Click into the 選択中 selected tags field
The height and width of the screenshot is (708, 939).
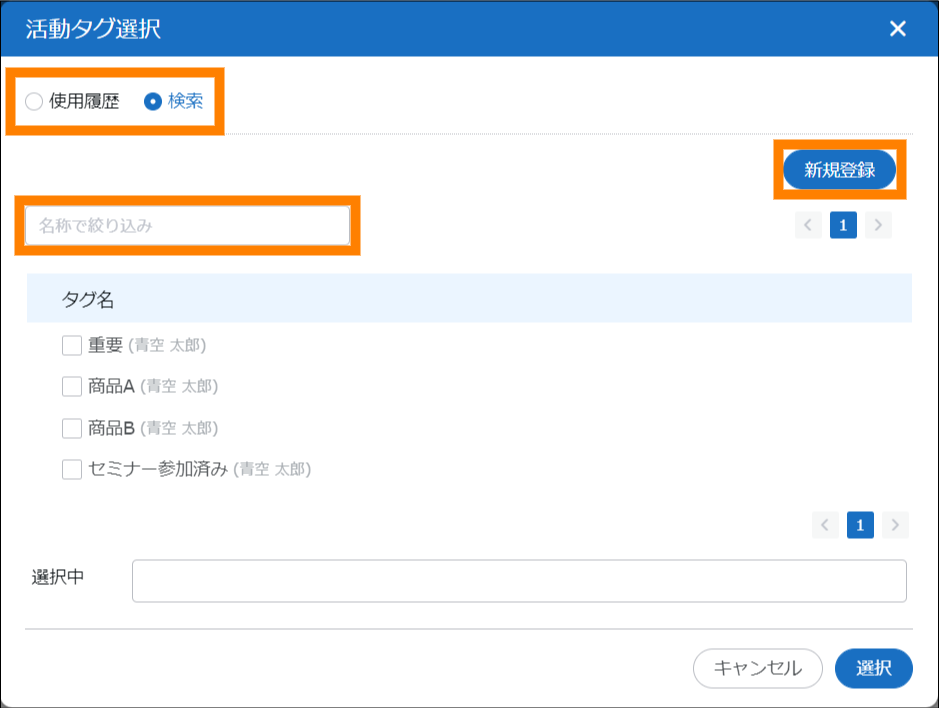click(519, 581)
